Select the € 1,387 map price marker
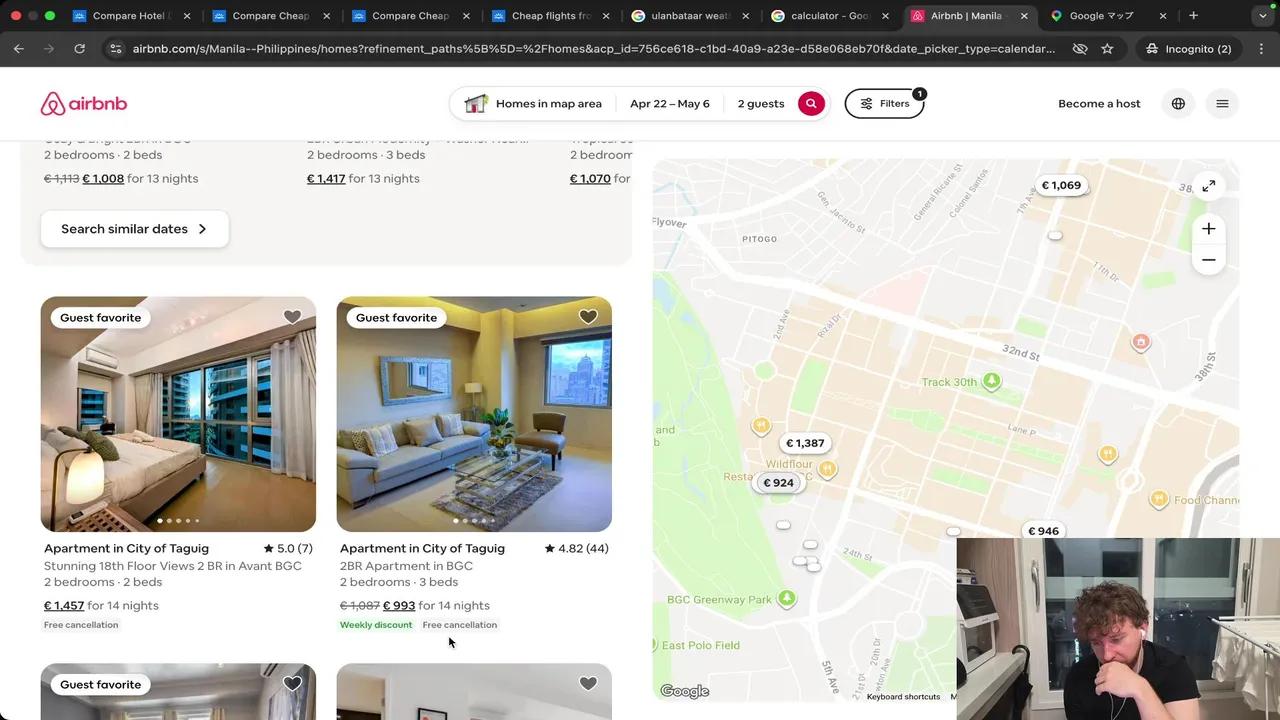The image size is (1280, 720). point(805,443)
